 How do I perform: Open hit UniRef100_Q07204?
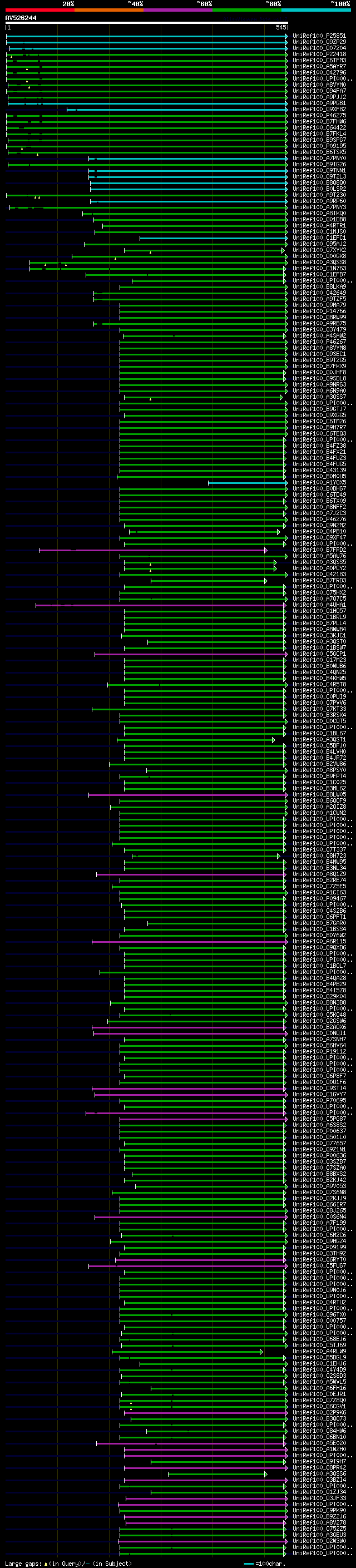pos(319,48)
